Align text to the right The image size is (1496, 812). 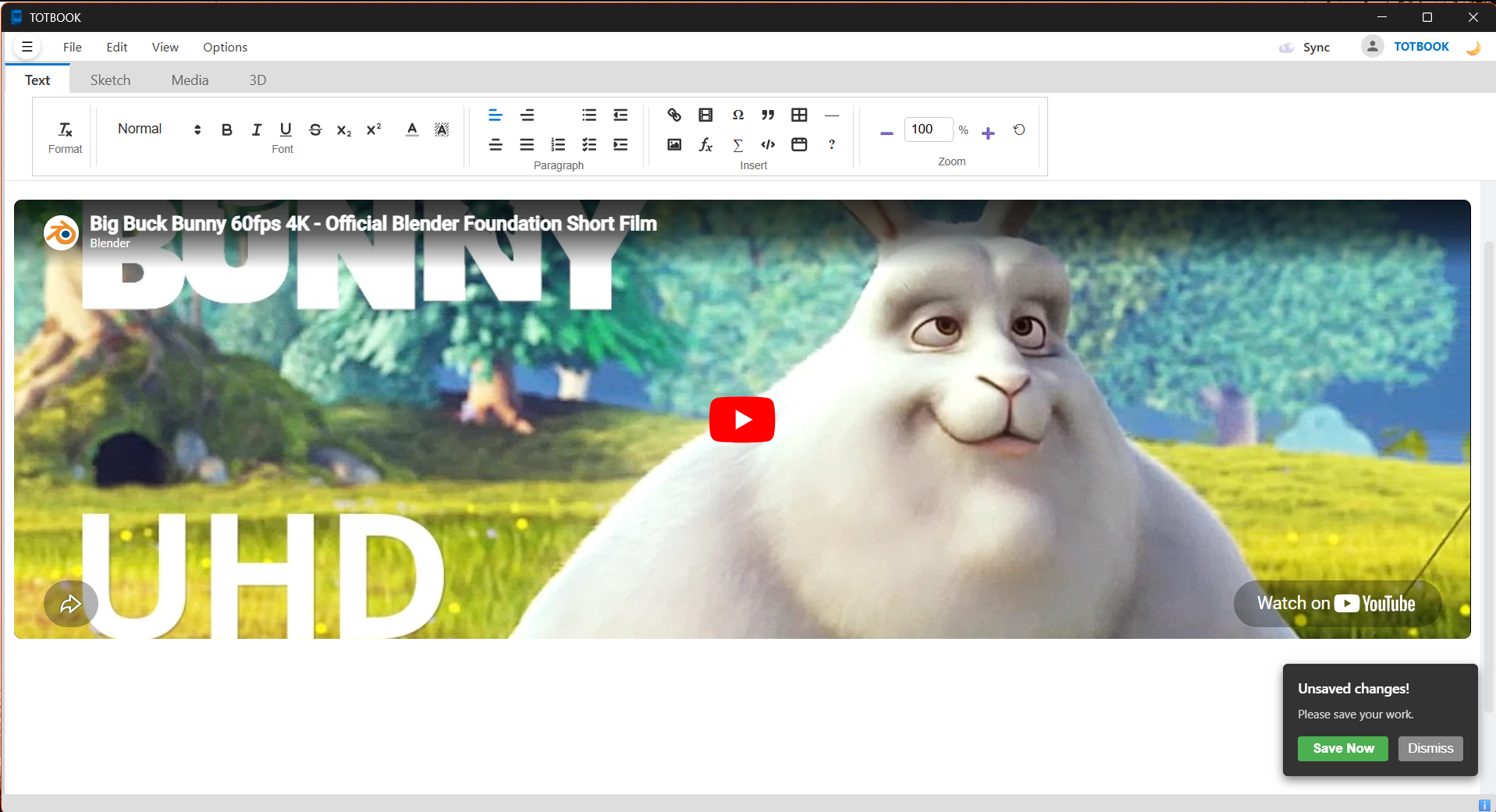(528, 115)
